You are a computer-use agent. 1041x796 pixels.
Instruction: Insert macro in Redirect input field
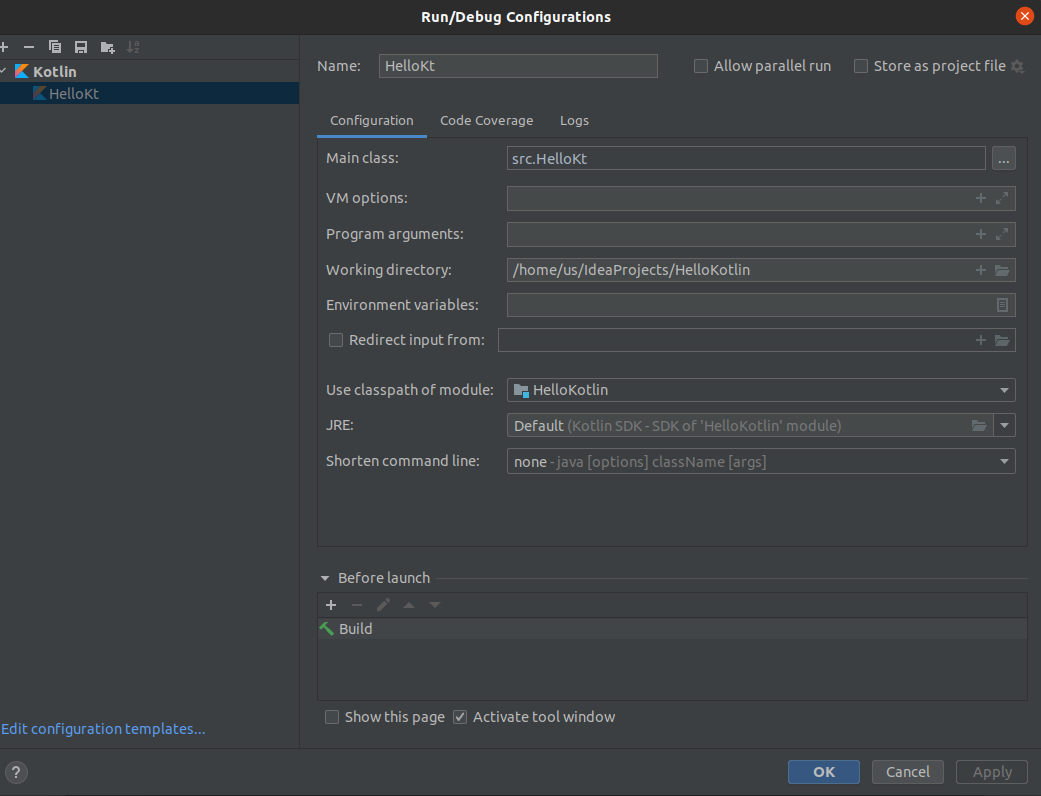point(981,340)
